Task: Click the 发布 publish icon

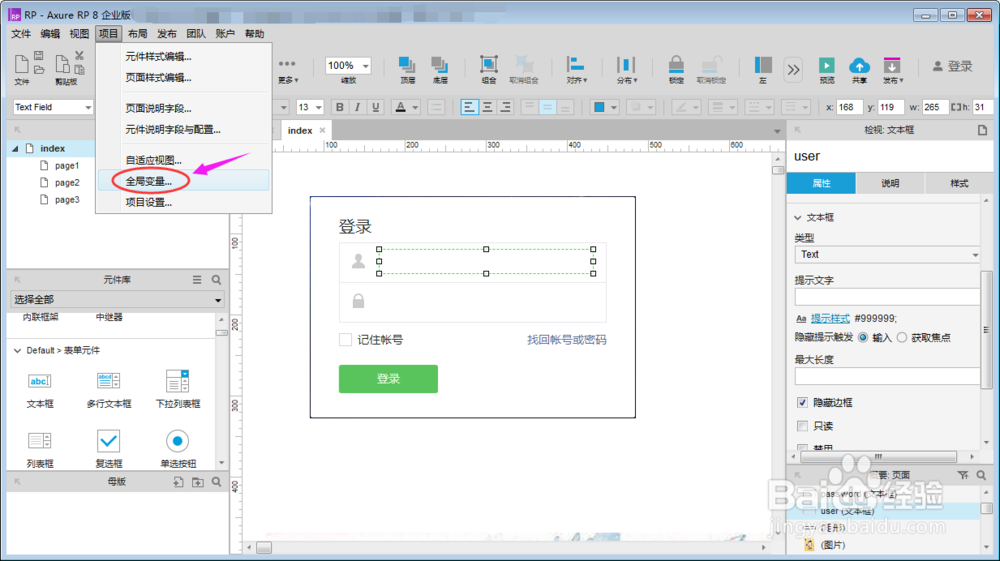Action: click(892, 65)
